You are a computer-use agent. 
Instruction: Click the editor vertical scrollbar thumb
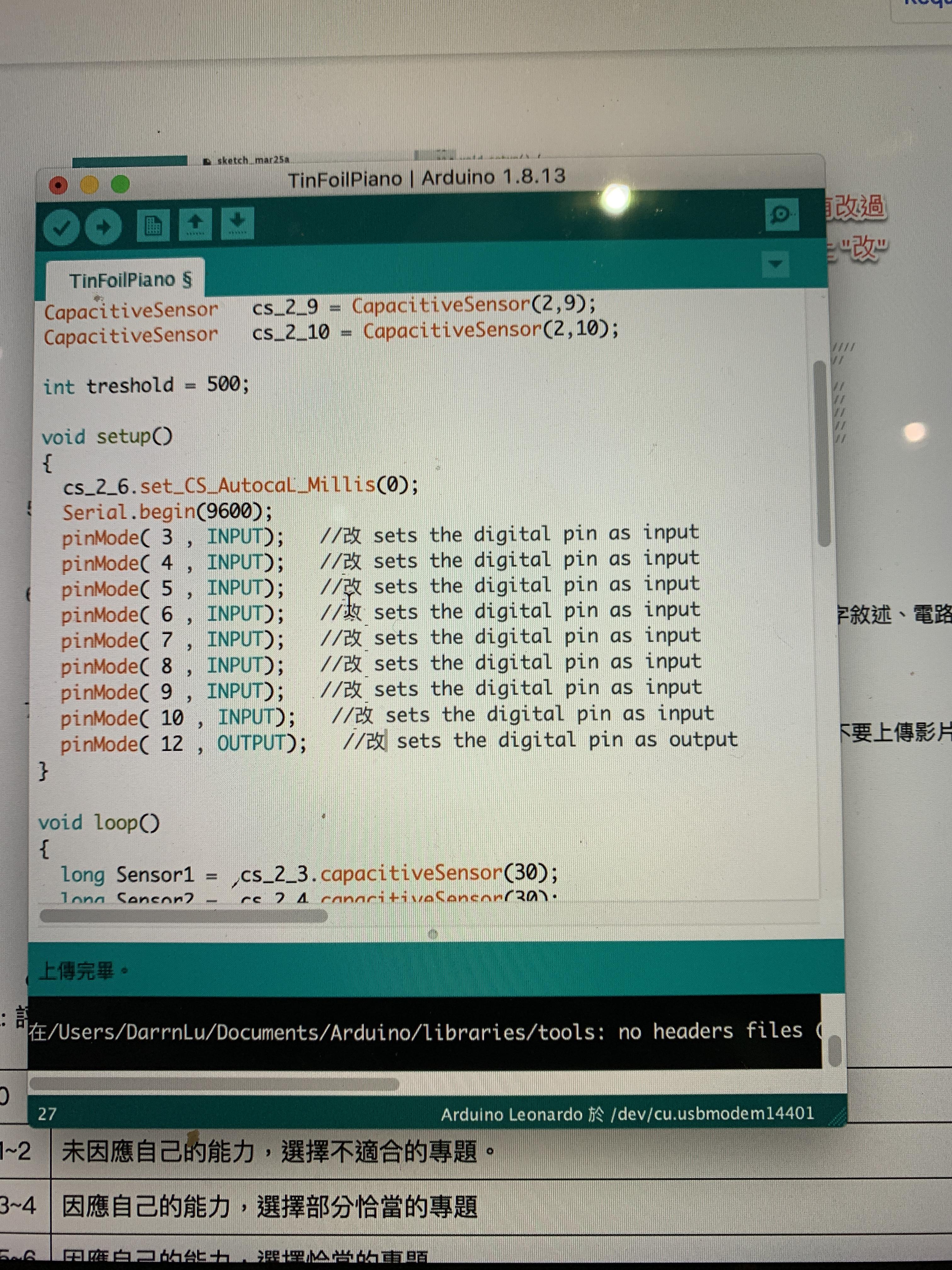click(x=822, y=454)
